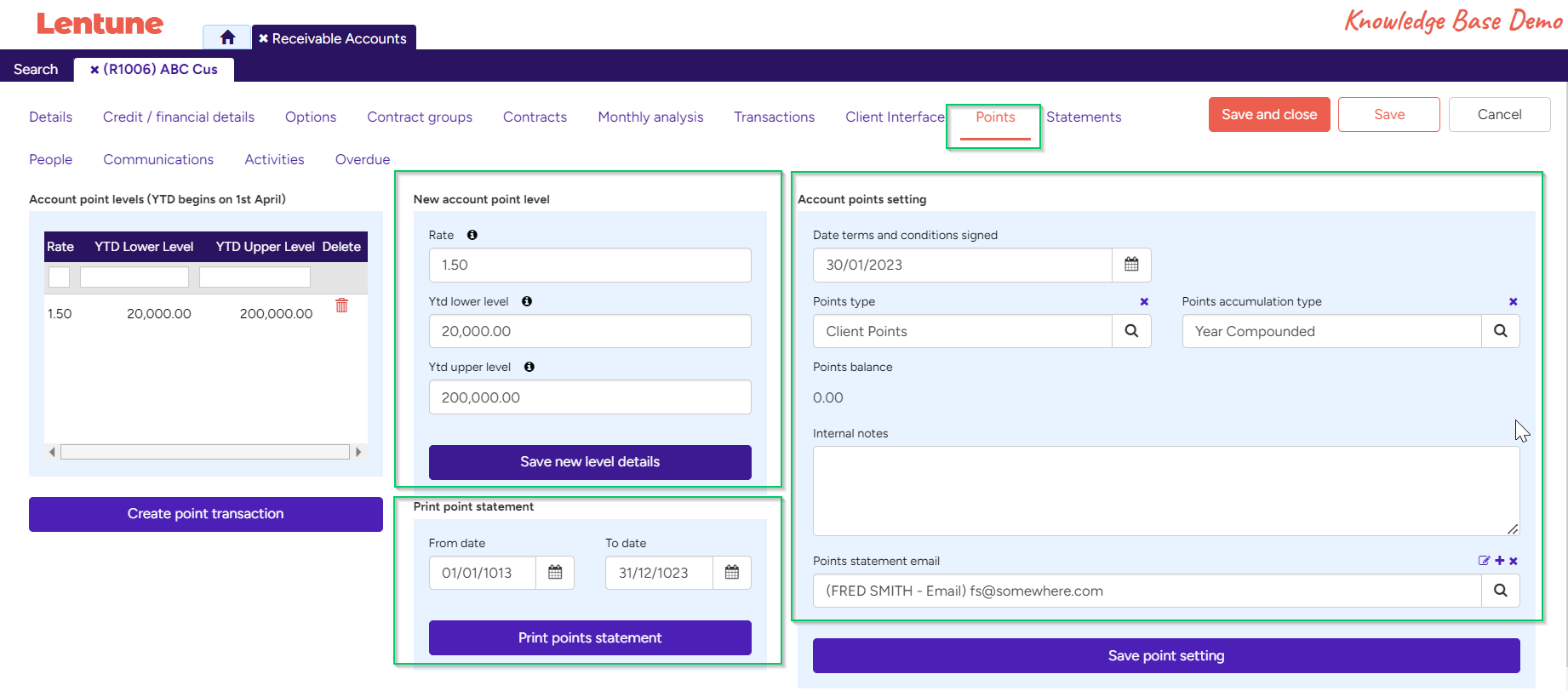Click Save point setting button
Viewport: 1568px width, 691px height.
[1166, 656]
